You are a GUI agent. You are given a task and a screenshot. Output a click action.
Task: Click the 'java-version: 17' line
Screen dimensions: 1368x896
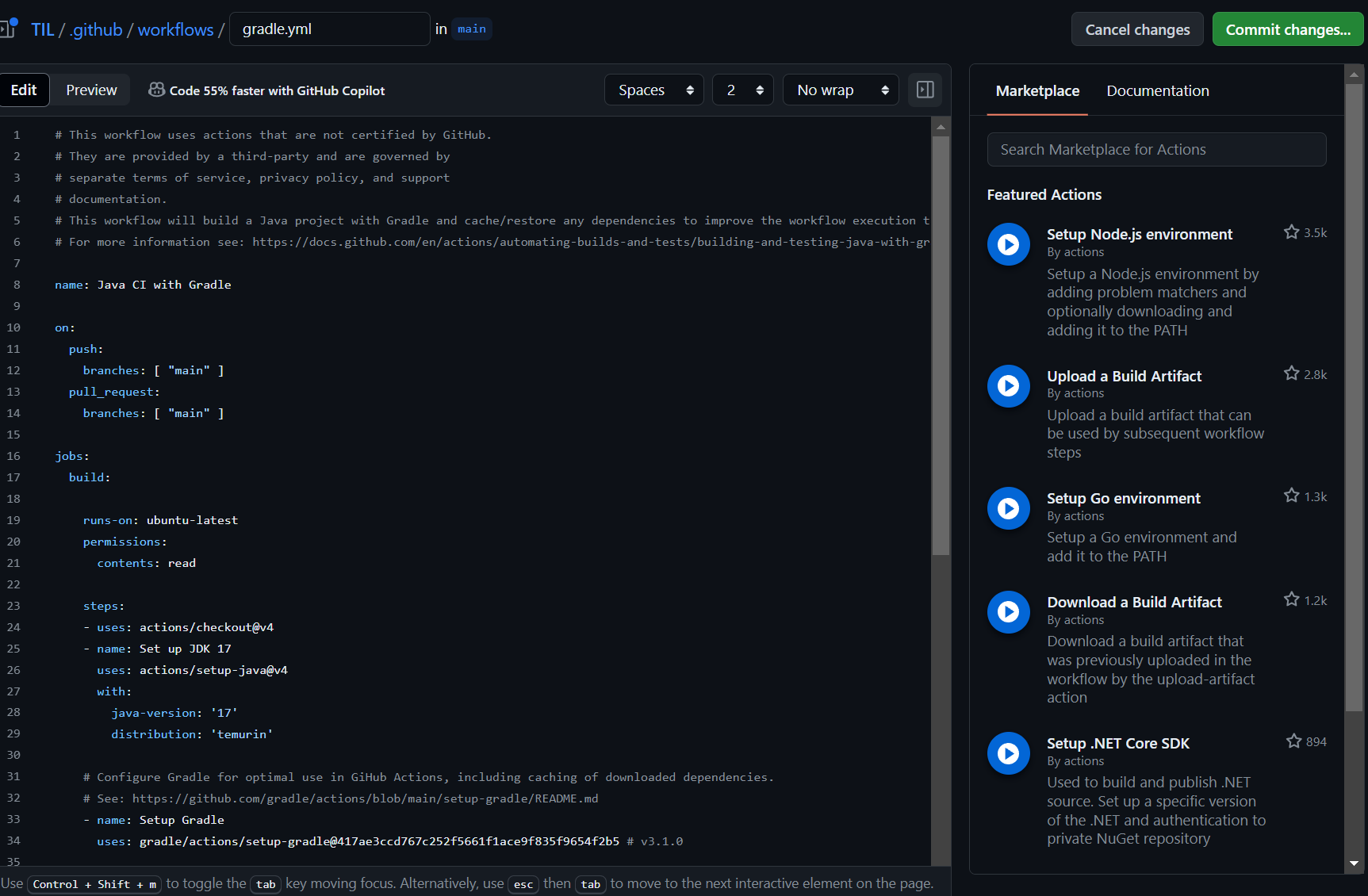[174, 713]
